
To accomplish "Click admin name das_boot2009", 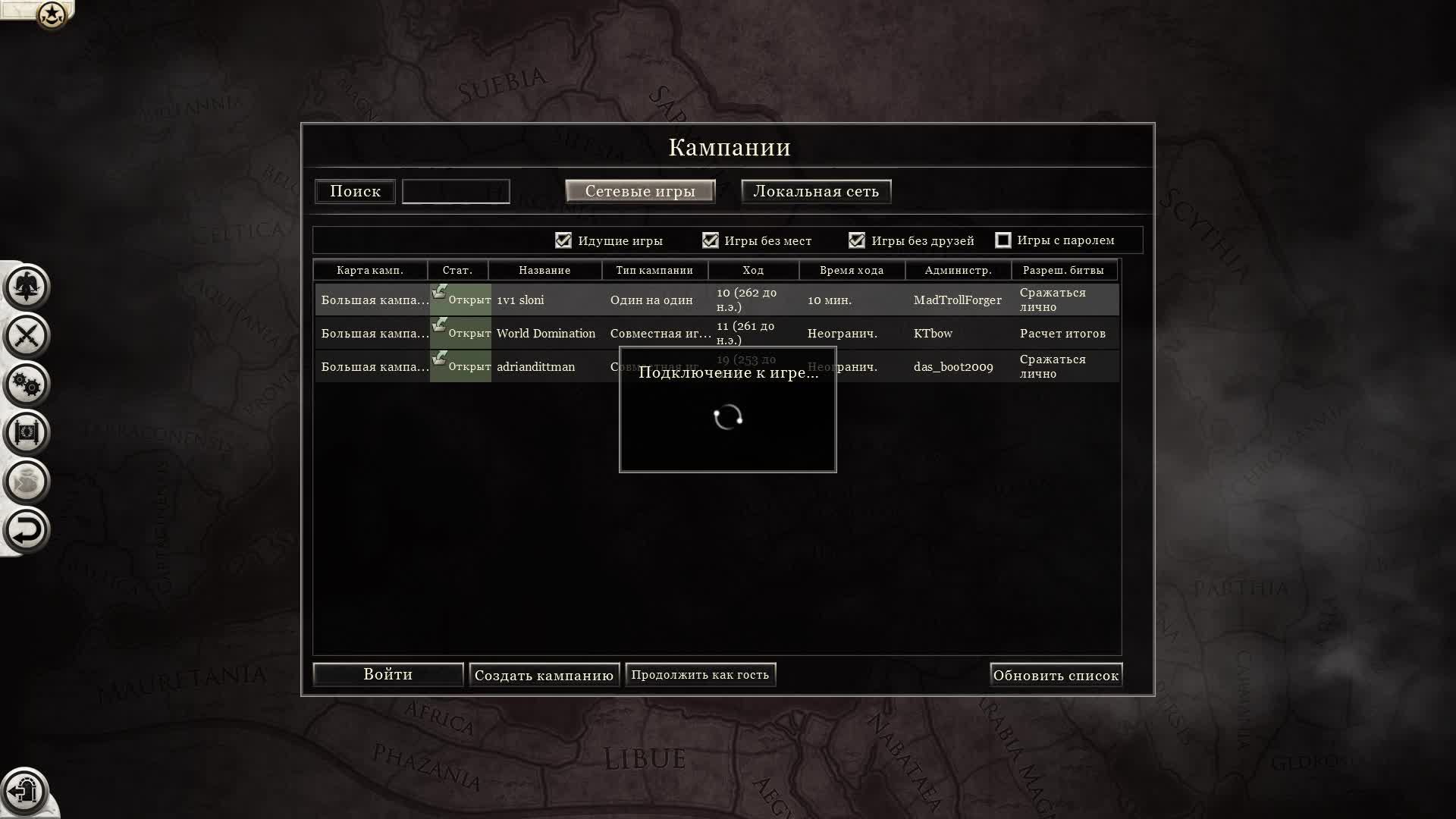I will (x=953, y=366).
